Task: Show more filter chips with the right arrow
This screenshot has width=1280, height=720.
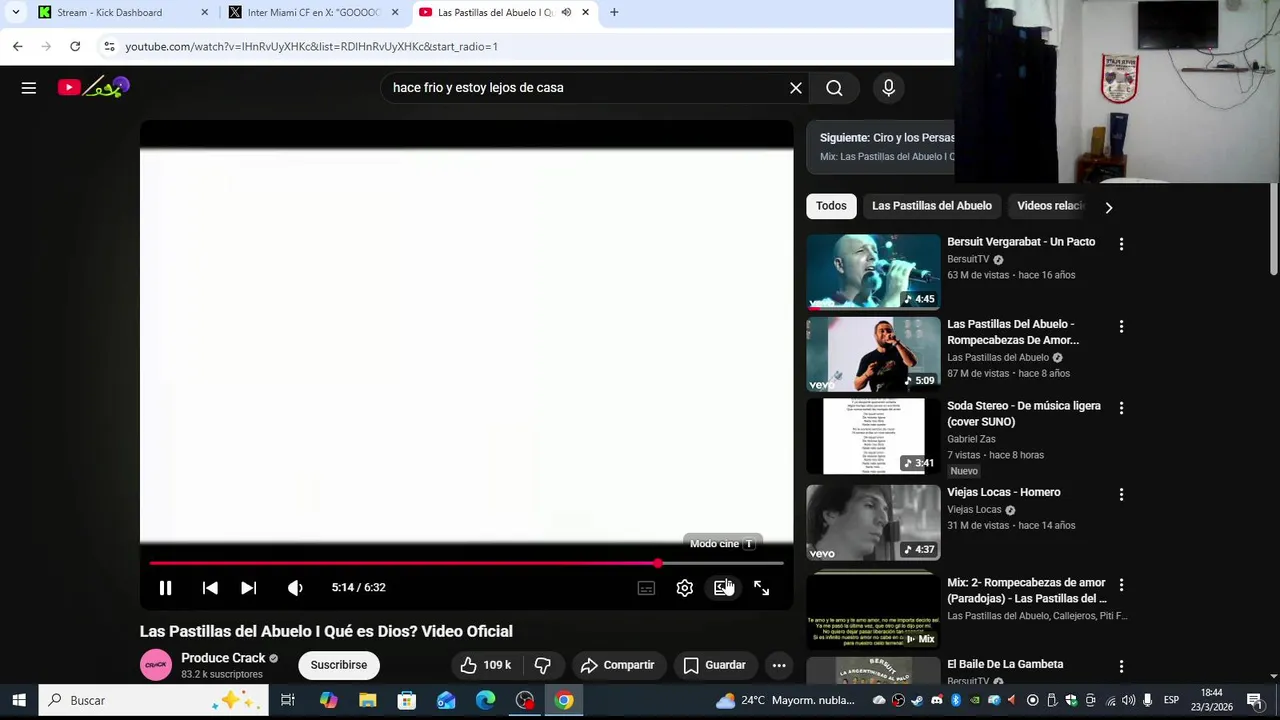Action: 1108,207
